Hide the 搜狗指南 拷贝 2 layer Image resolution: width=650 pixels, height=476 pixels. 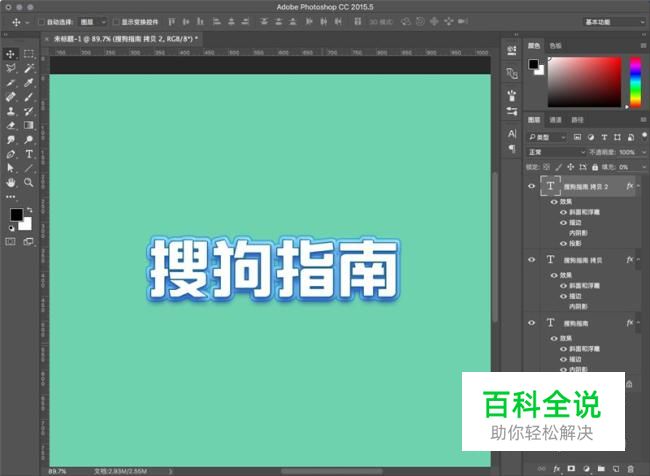(531, 186)
